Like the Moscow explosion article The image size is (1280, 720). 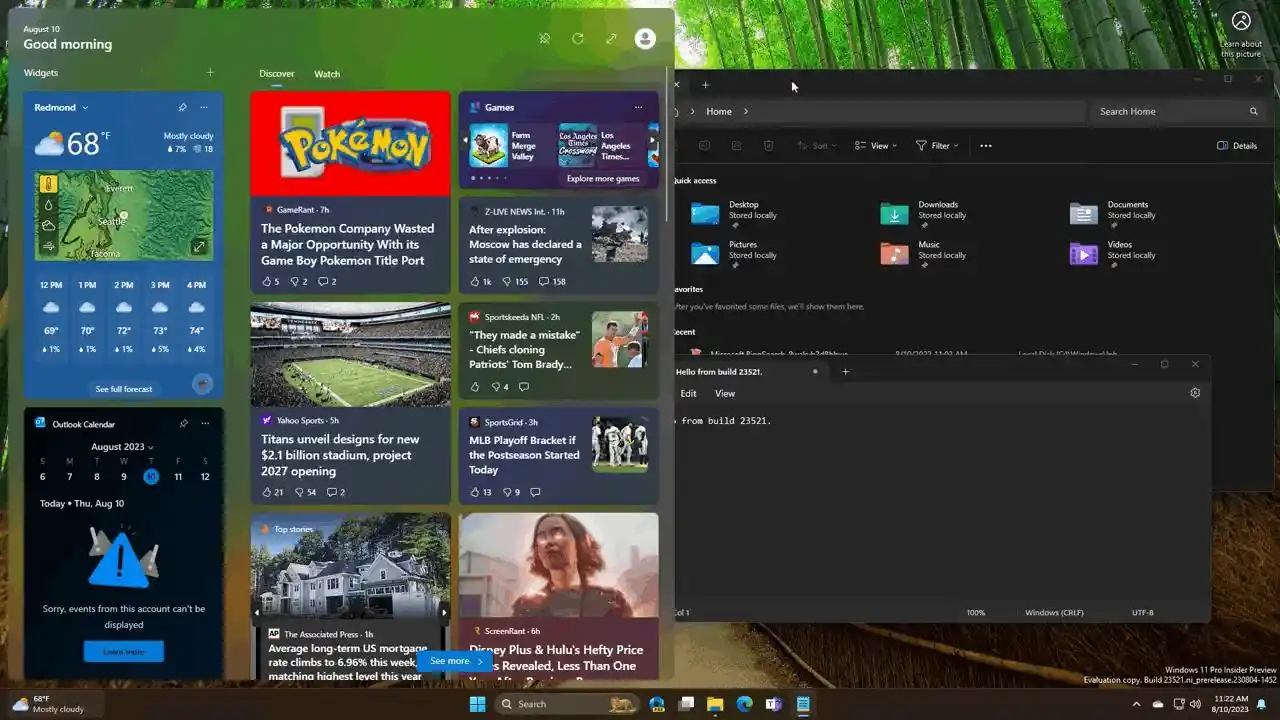pyautogui.click(x=480, y=282)
